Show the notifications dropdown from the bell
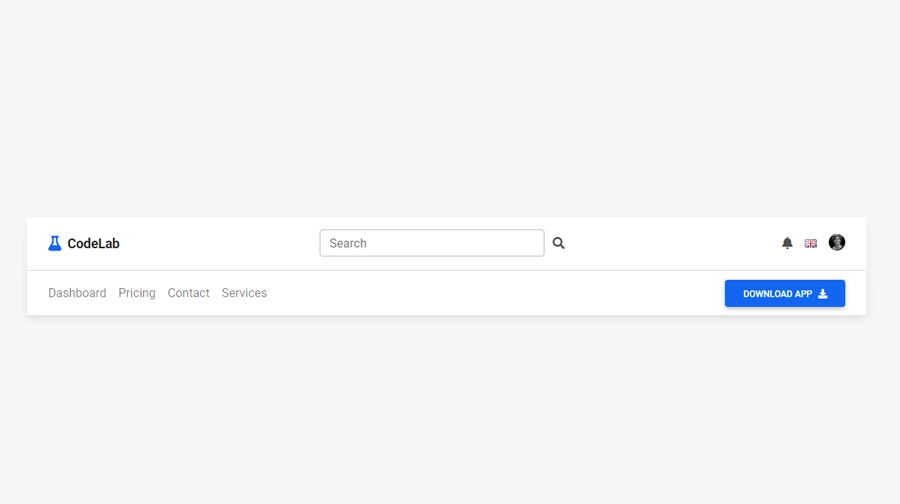The width and height of the screenshot is (900, 504). click(787, 243)
